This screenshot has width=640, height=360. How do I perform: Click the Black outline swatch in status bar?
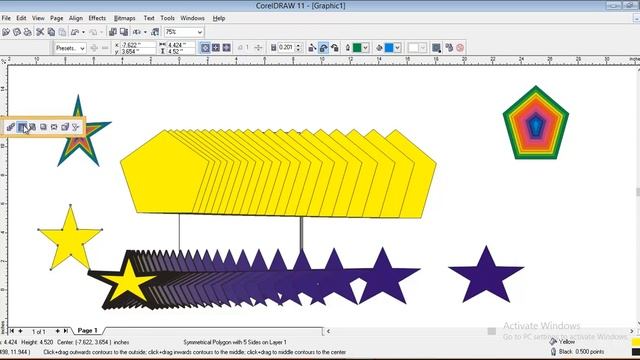coord(636,351)
